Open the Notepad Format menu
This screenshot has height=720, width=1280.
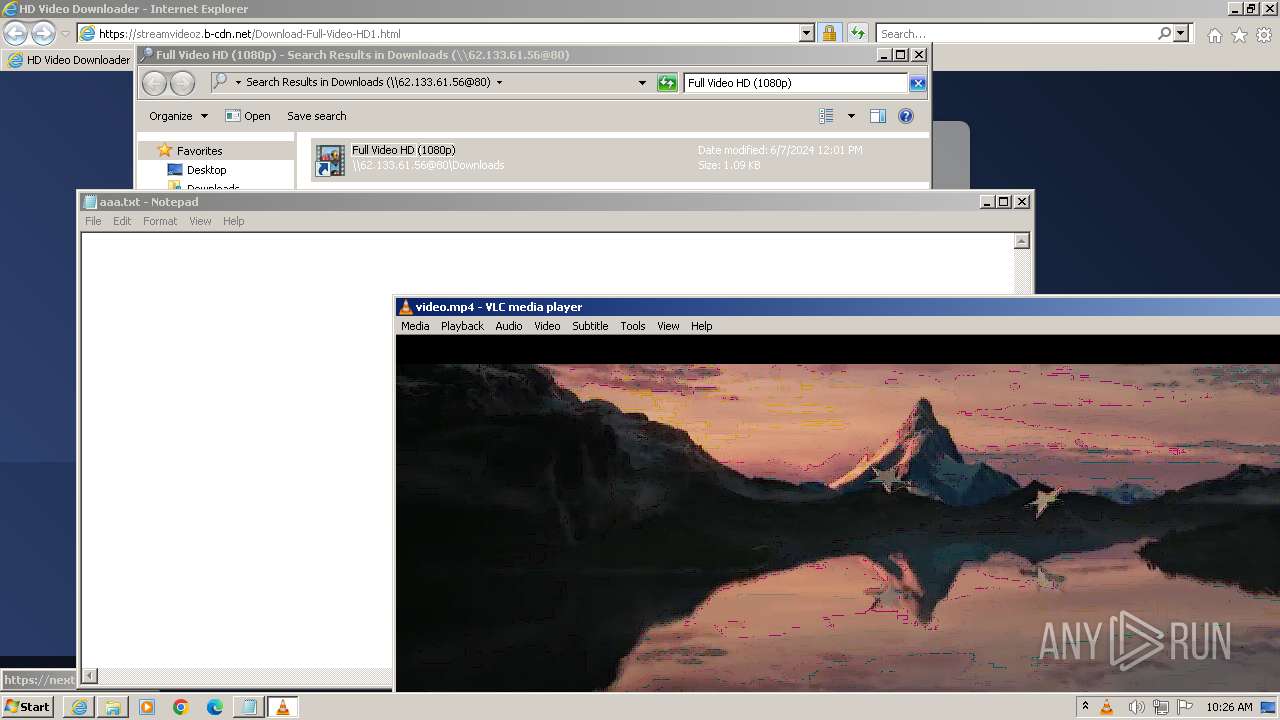click(160, 221)
